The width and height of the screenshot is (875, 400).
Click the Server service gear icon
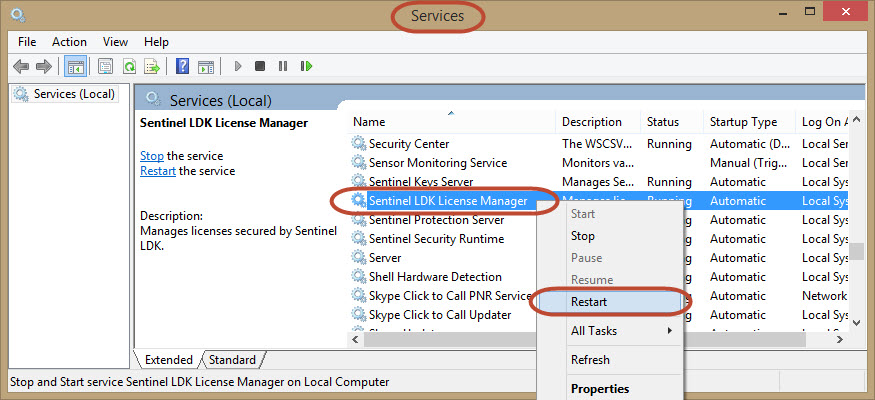click(358, 258)
